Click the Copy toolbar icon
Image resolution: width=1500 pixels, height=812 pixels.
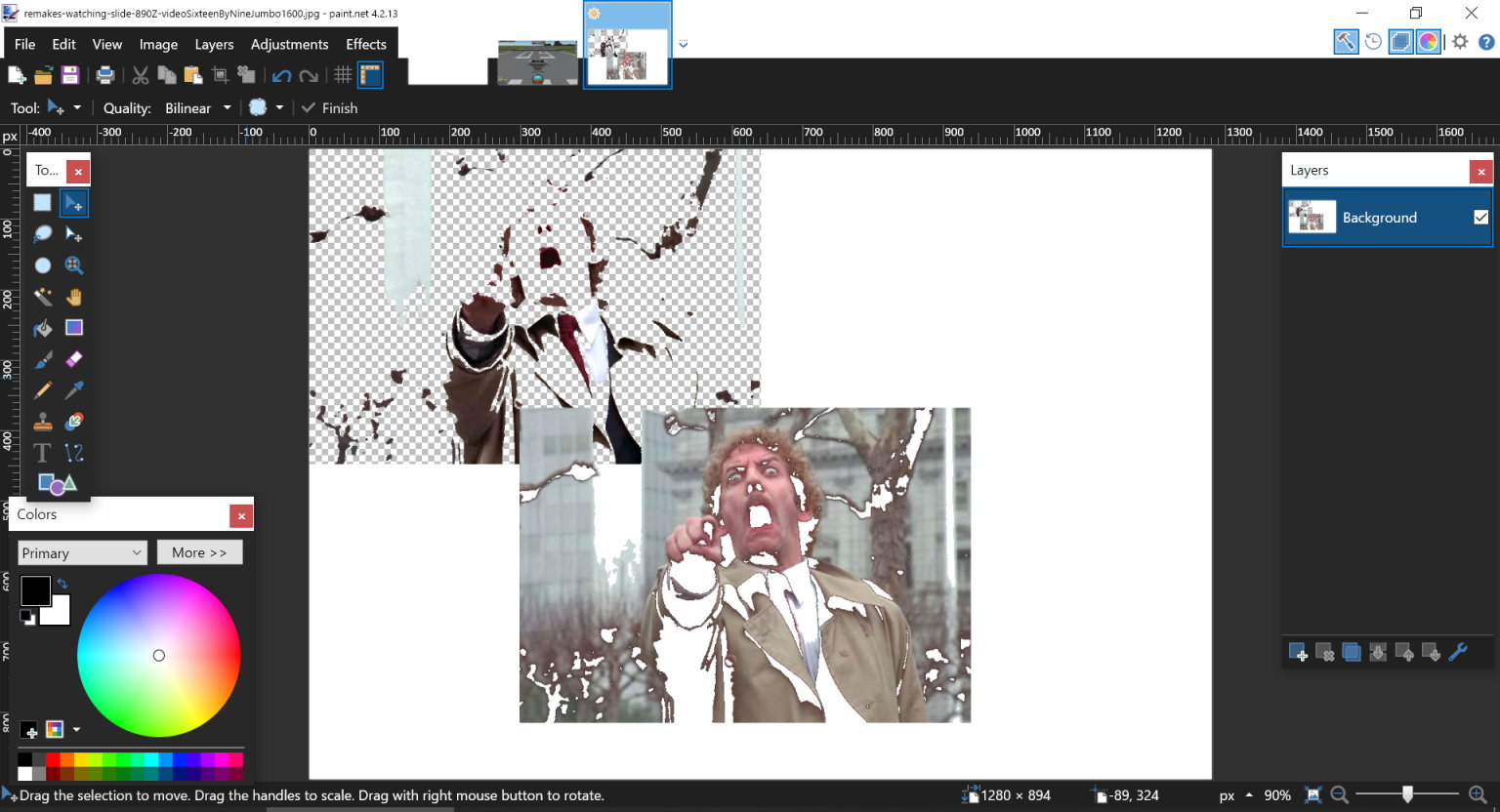(166, 75)
